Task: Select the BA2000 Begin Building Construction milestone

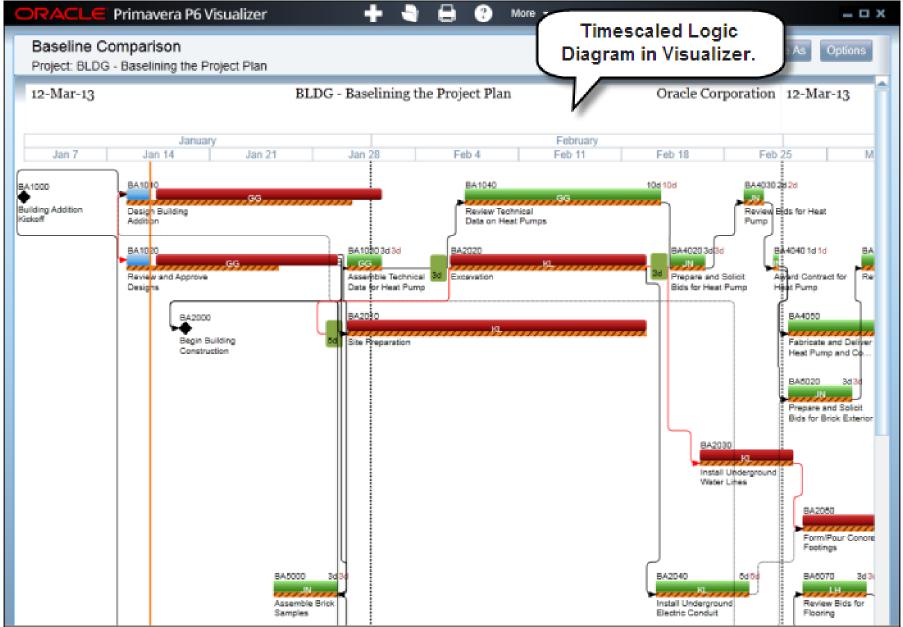Action: point(185,328)
